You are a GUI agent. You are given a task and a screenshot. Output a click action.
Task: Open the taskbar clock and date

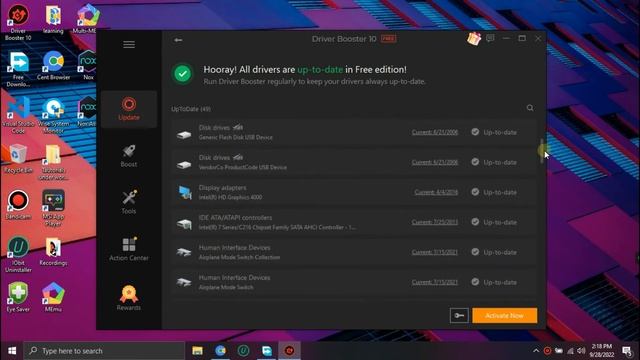pyautogui.click(x=602, y=351)
